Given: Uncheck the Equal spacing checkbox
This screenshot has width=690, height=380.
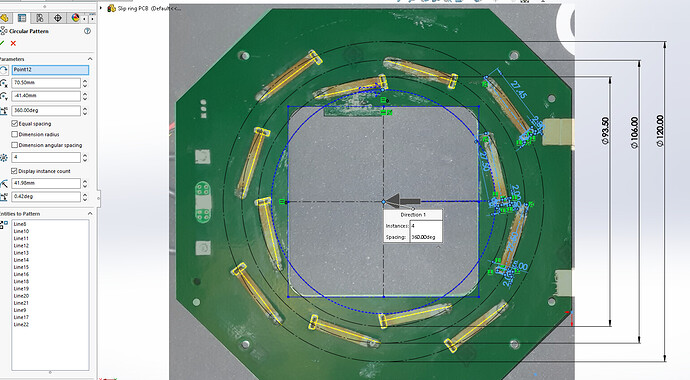Looking at the screenshot, I should [x=15, y=124].
